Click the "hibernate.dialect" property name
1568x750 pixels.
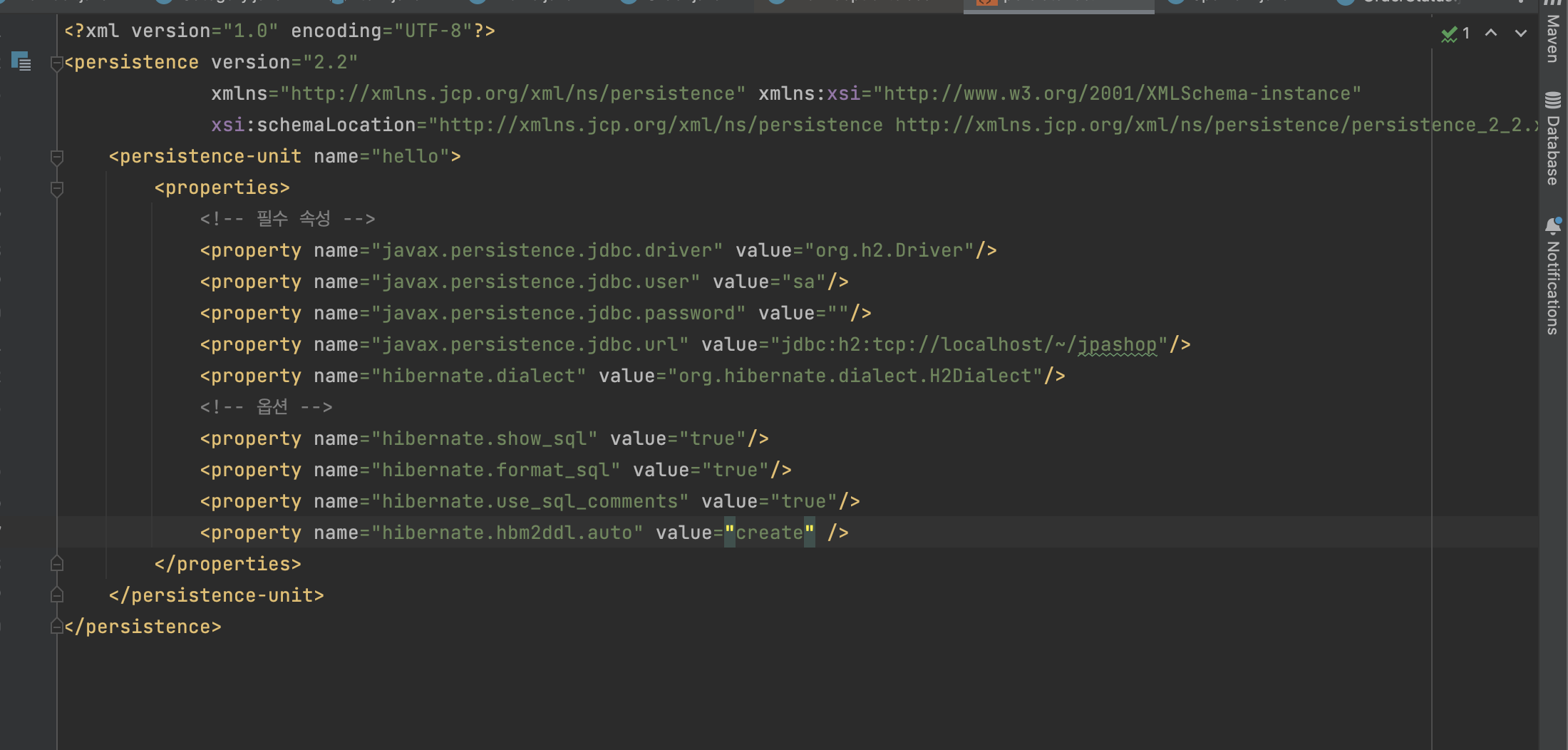(x=478, y=376)
